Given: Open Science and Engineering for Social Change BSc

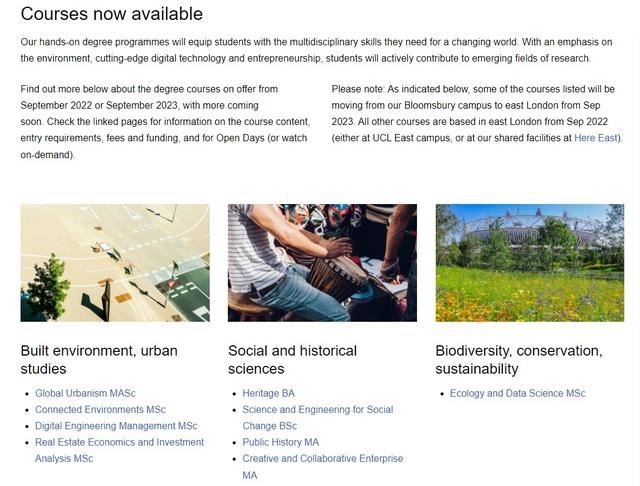Looking at the screenshot, I should pos(318,417).
